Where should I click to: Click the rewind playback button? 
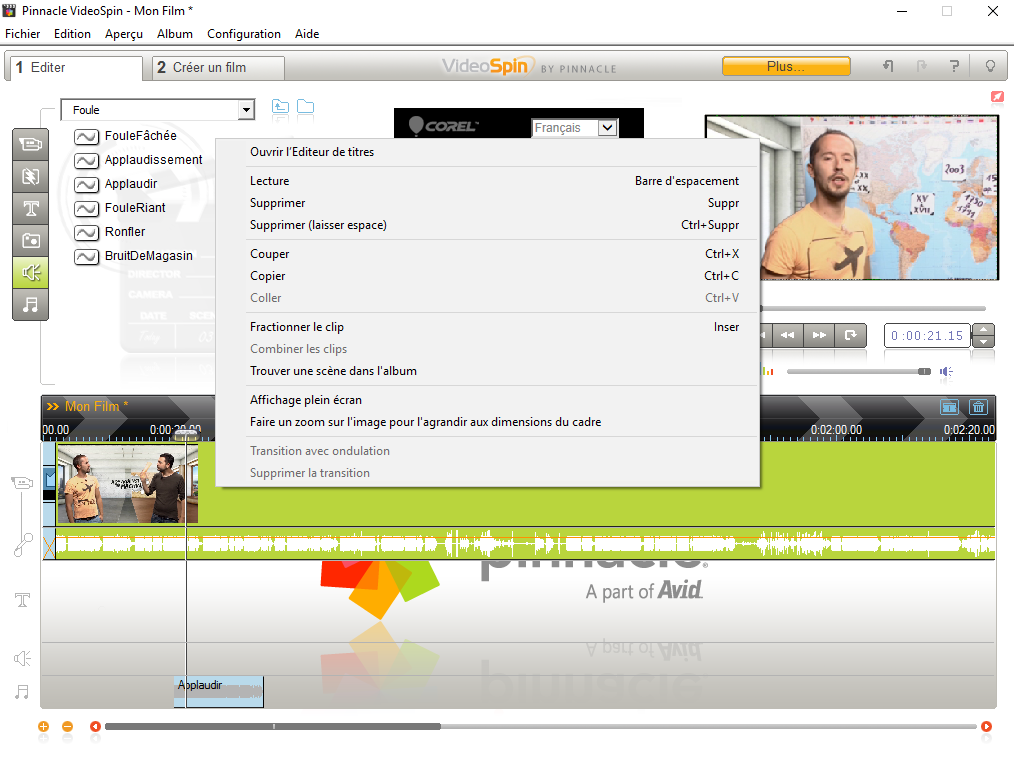pyautogui.click(x=787, y=335)
